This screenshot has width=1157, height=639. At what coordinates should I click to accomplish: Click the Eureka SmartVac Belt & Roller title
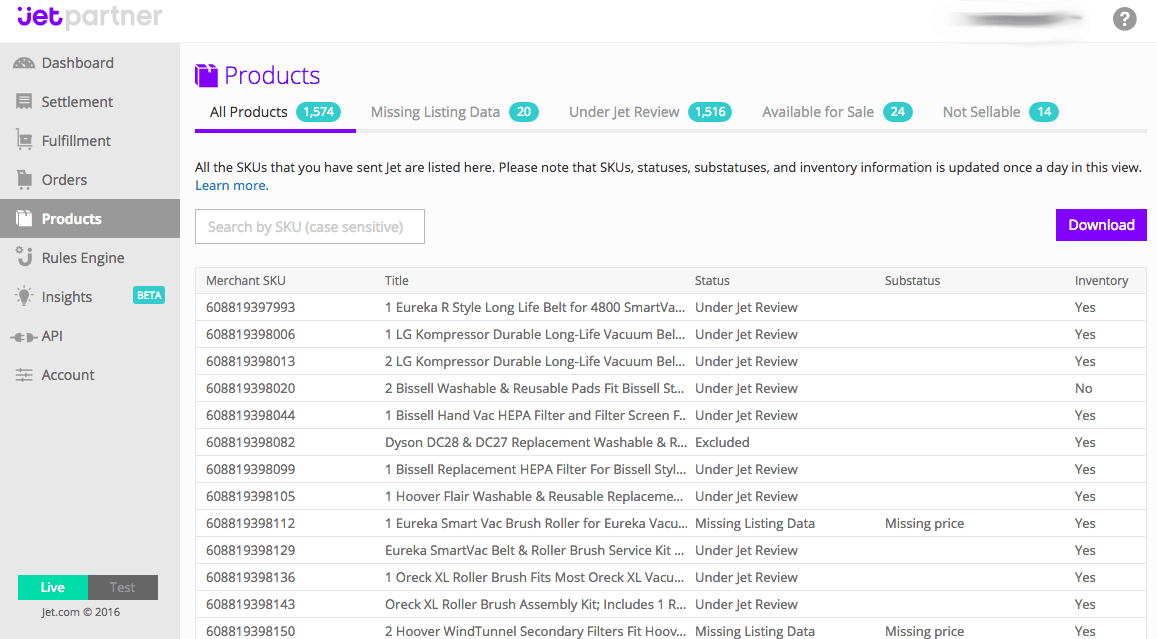tap(535, 550)
